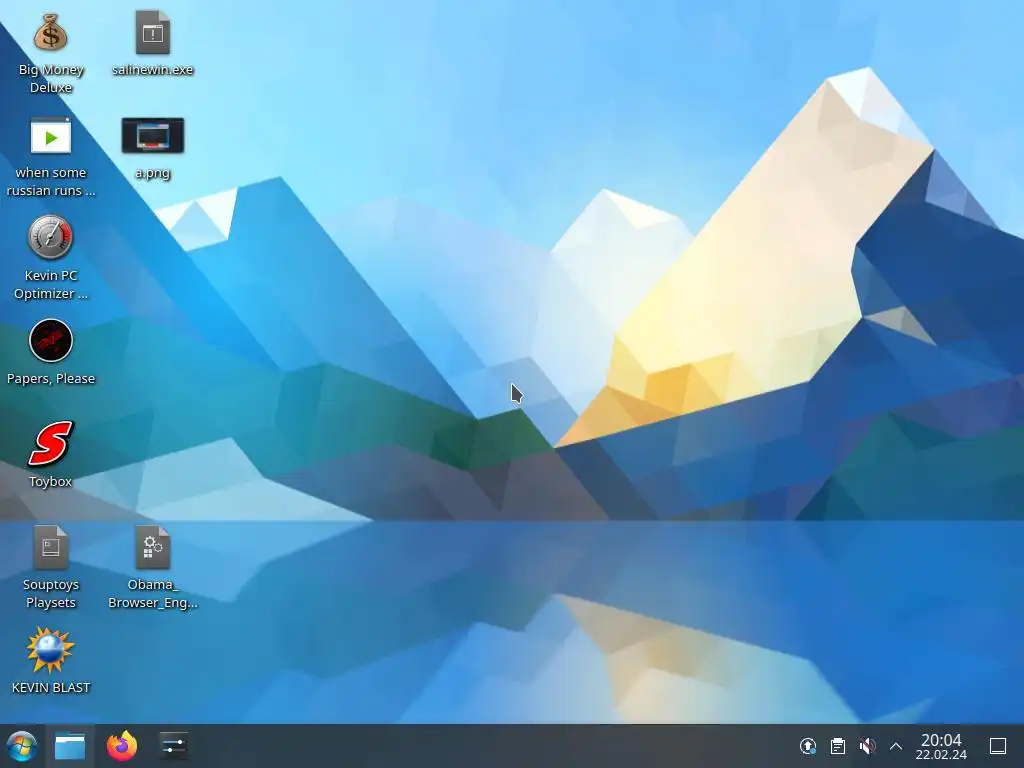The height and width of the screenshot is (768, 1024).
Task: Select the Souptoys Playsets file icon
Action: (51, 547)
